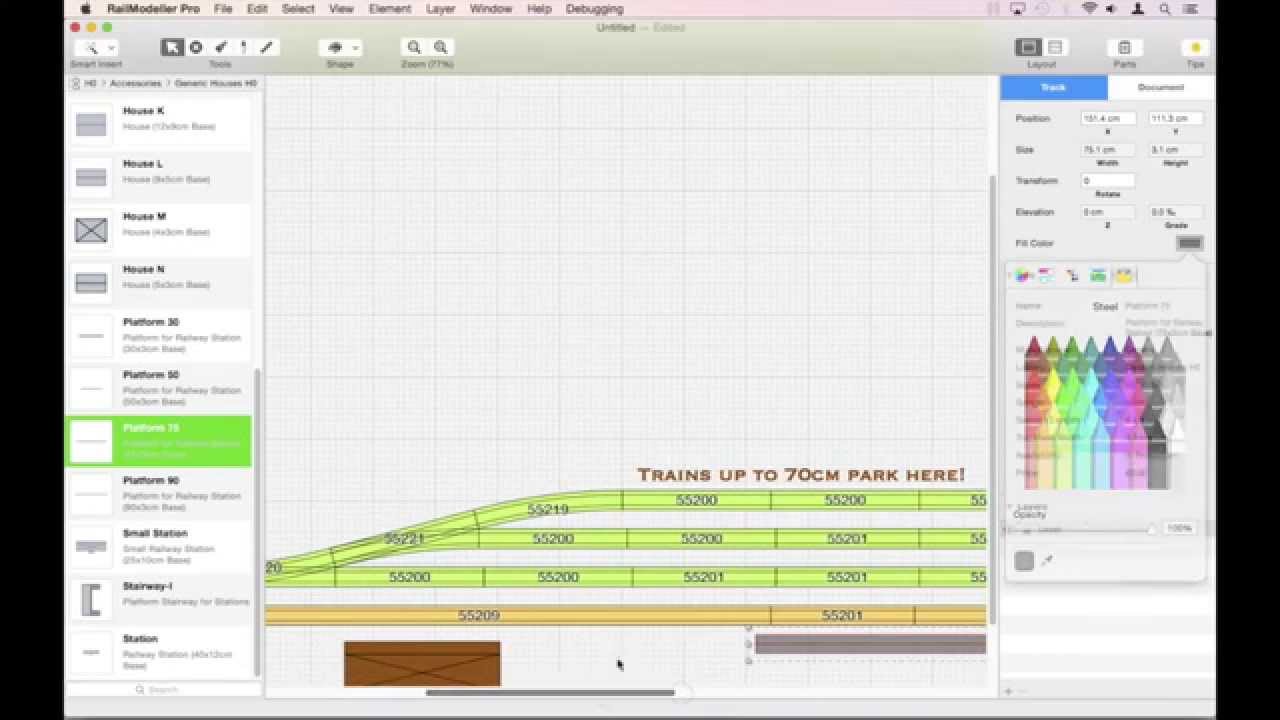The height and width of the screenshot is (720, 1280).
Task: Click the canvas horizontal scrollbar thumb
Action: coord(550,692)
